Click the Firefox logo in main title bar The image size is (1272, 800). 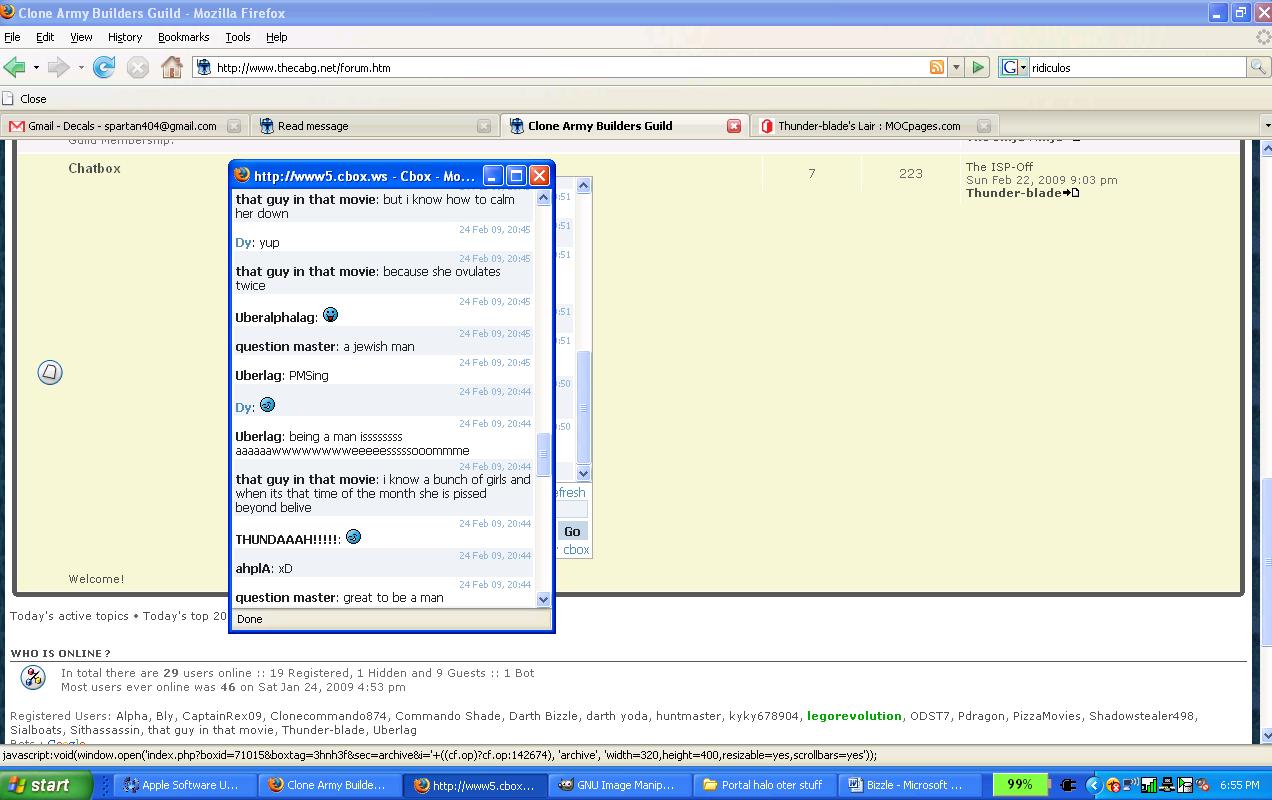click(x=8, y=13)
